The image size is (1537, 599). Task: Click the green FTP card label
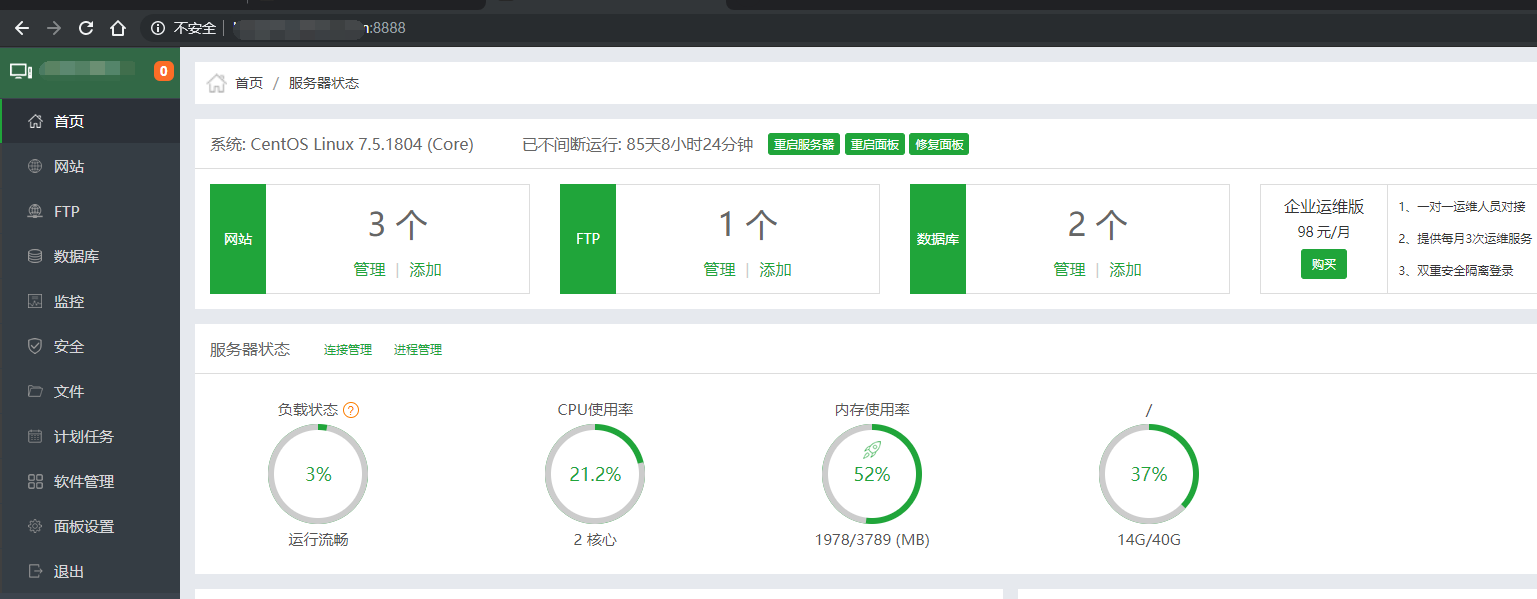pyautogui.click(x=588, y=239)
